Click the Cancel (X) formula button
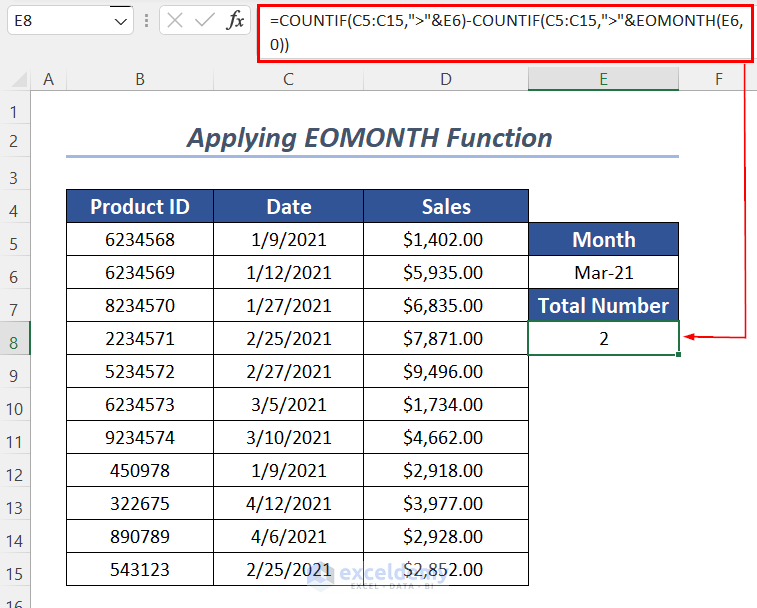The height and width of the screenshot is (608, 757). 177,20
